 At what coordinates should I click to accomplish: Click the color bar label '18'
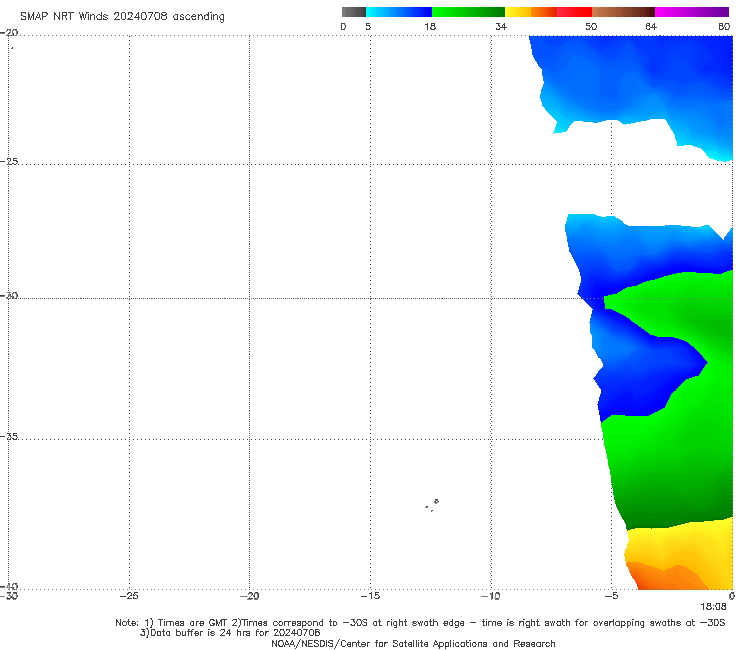[x=430, y=26]
